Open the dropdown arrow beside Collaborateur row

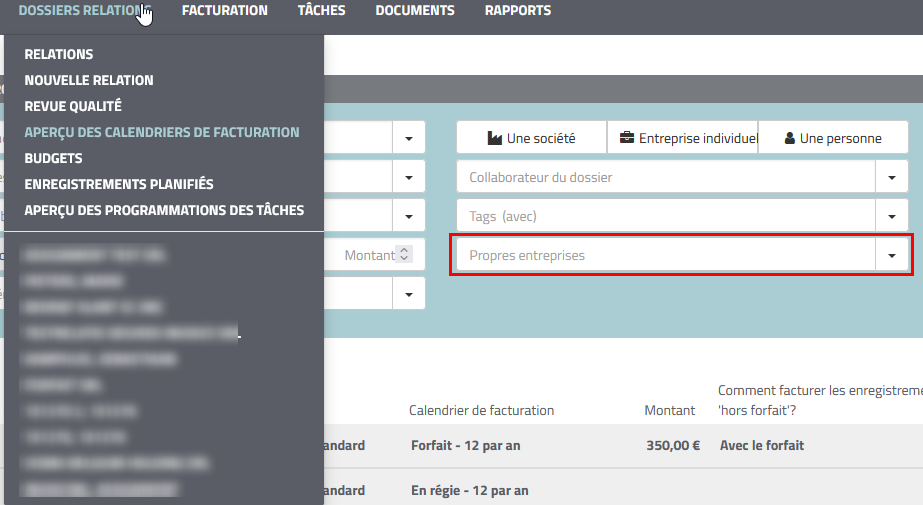click(409, 177)
